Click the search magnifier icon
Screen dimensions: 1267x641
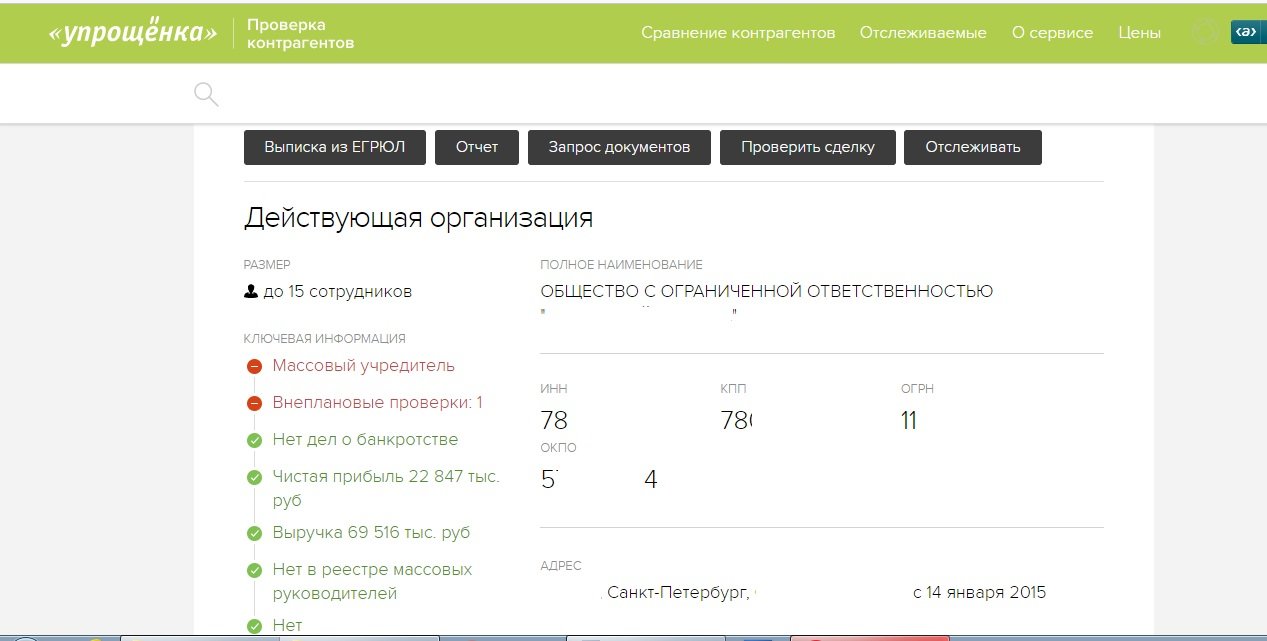205,95
